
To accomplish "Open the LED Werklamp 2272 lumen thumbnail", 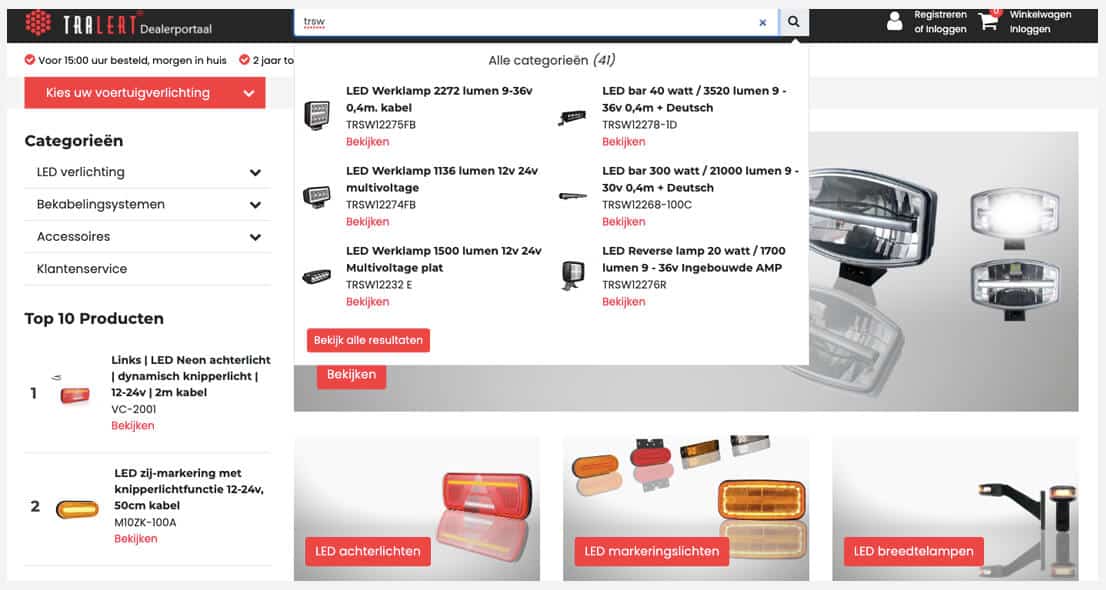I will [317, 115].
